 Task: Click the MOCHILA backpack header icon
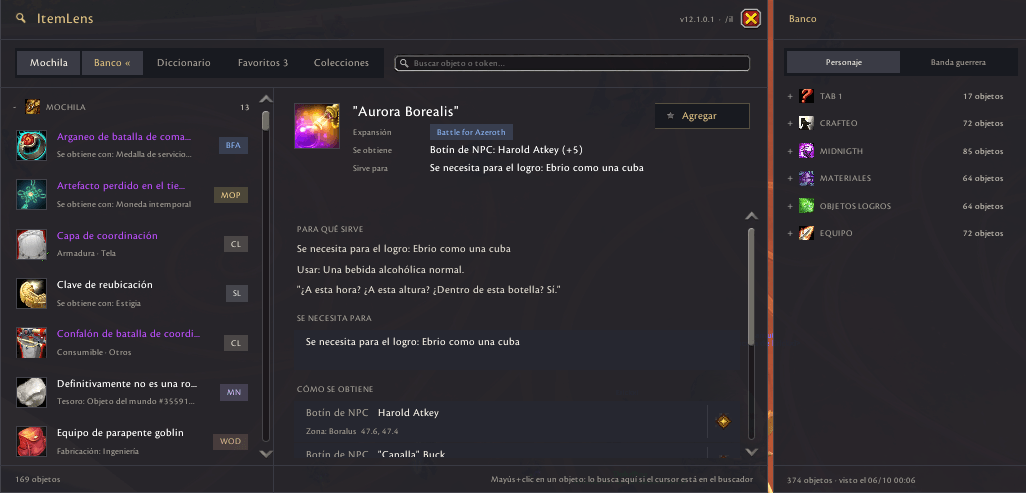(33, 107)
